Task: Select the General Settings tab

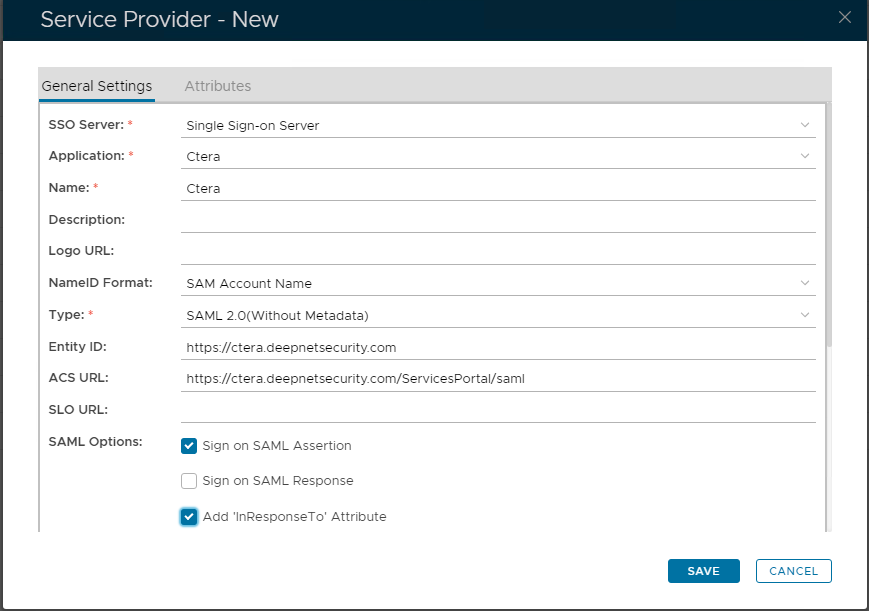Action: 96,86
